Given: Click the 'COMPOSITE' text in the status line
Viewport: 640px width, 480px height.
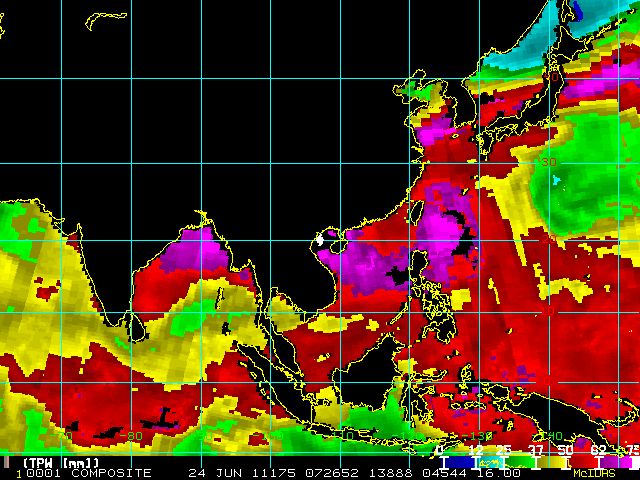Looking at the screenshot, I should tap(111, 473).
